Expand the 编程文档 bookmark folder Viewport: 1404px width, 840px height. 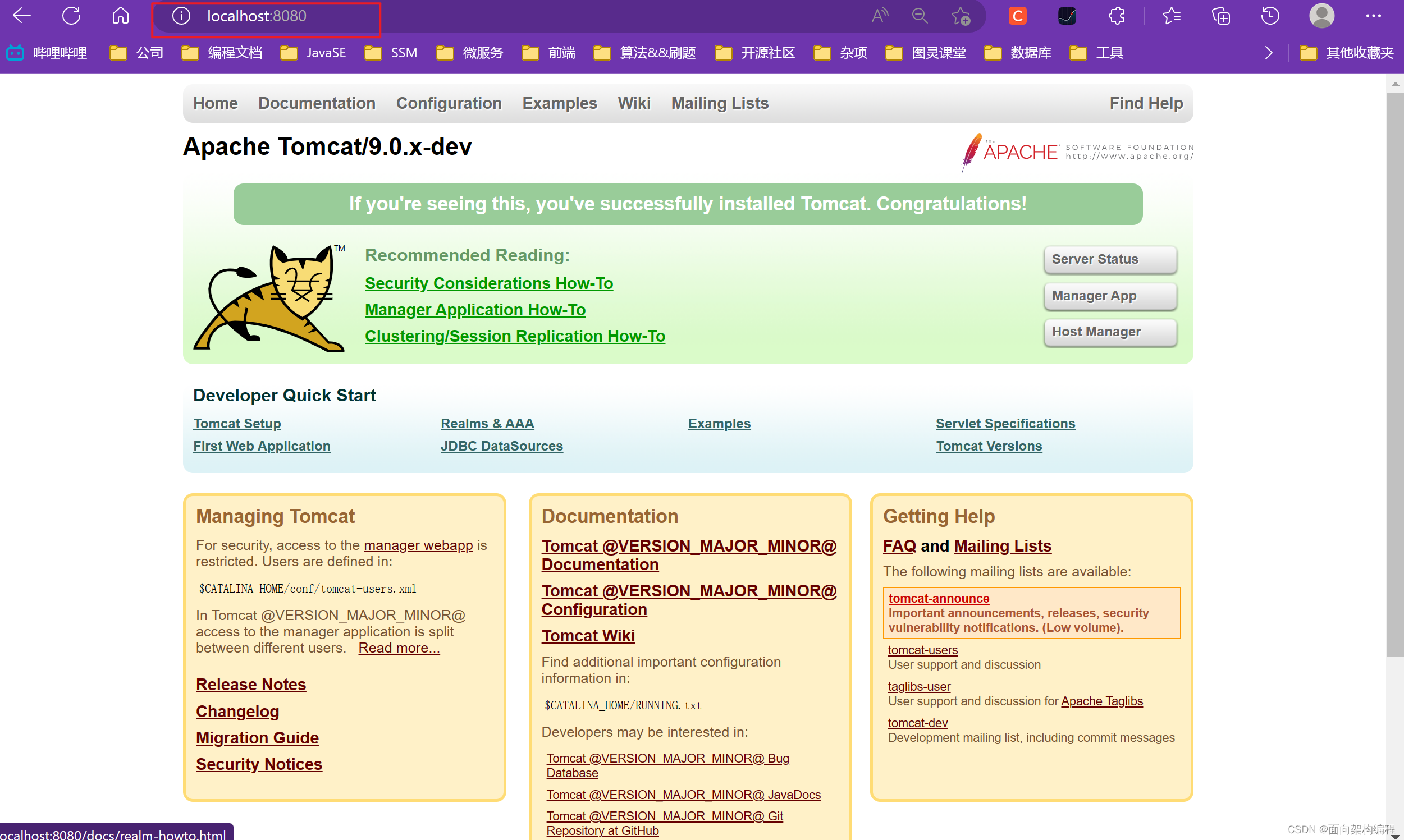point(222,53)
